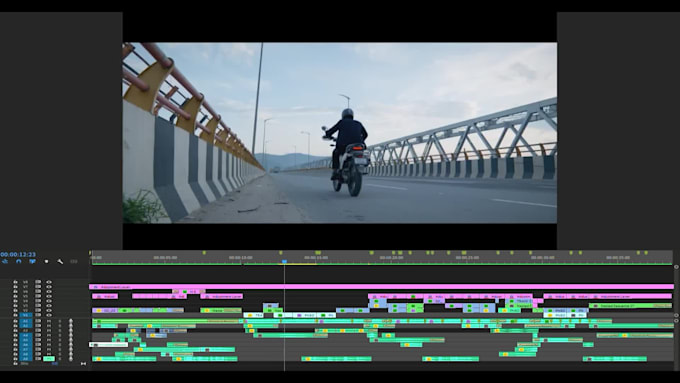Toggle Linked Selection in timeline toolbar
The image size is (680, 383).
tap(33, 262)
